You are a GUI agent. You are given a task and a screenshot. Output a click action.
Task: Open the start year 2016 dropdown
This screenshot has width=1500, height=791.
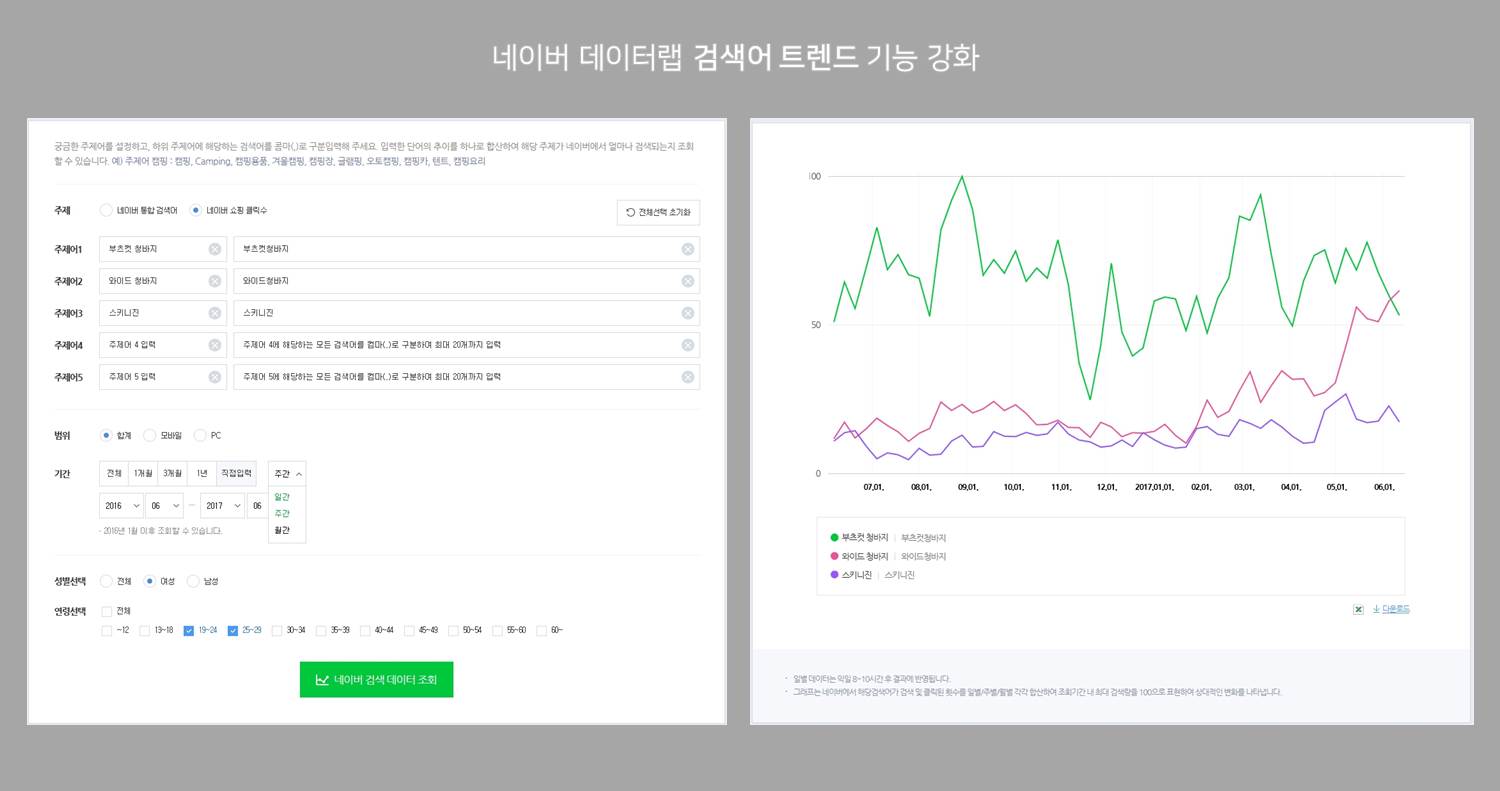[121, 506]
